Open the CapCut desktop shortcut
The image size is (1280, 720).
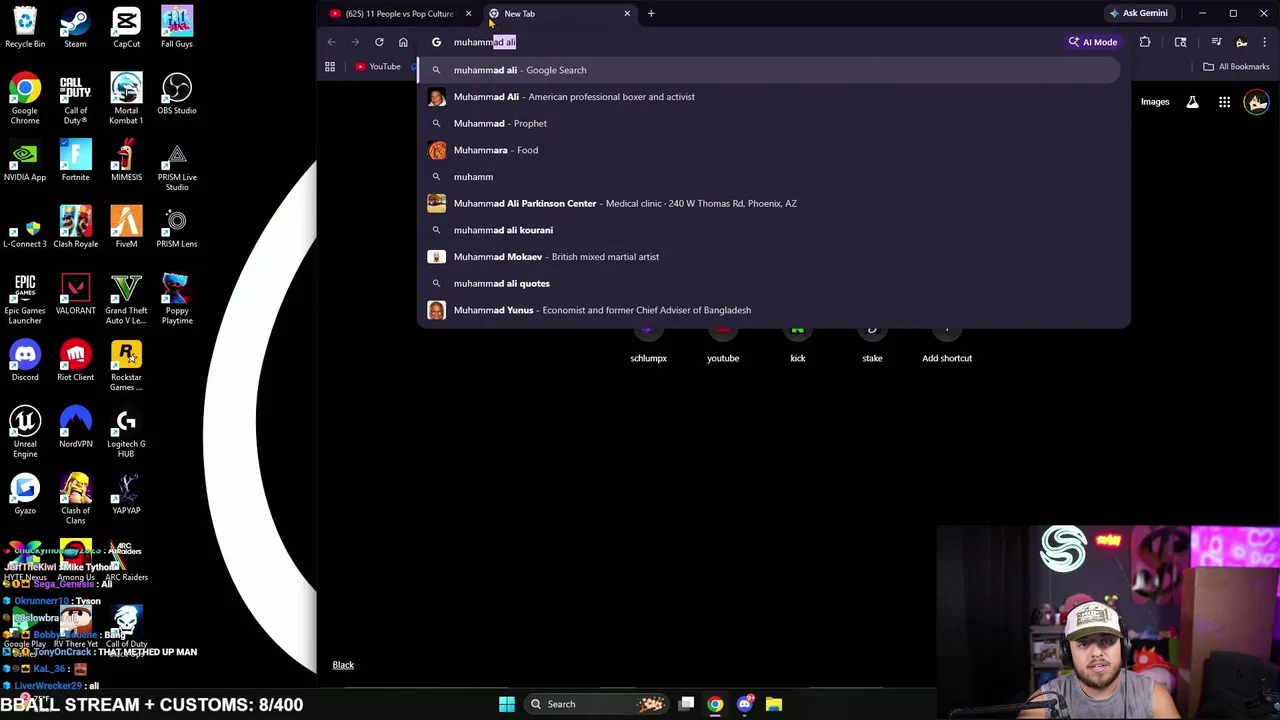[x=126, y=27]
